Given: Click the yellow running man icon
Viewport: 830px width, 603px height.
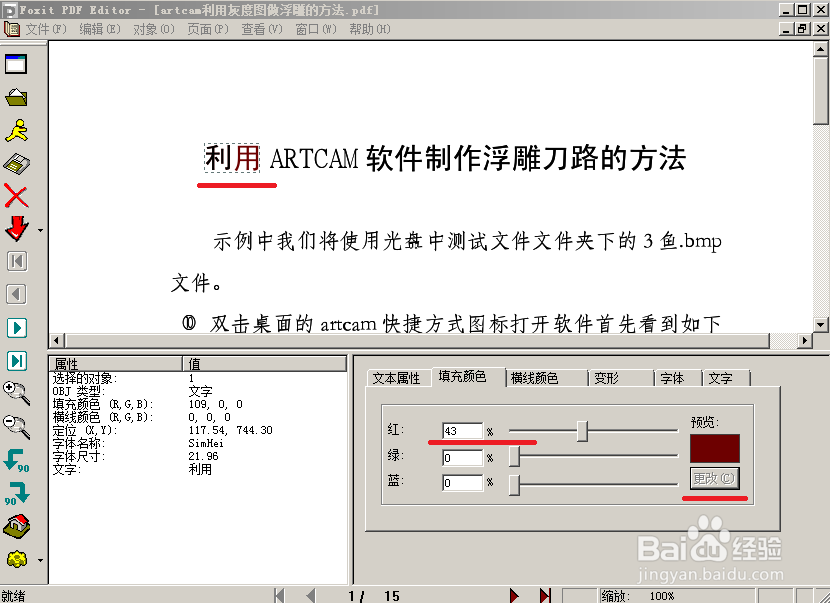Looking at the screenshot, I should (x=16, y=130).
